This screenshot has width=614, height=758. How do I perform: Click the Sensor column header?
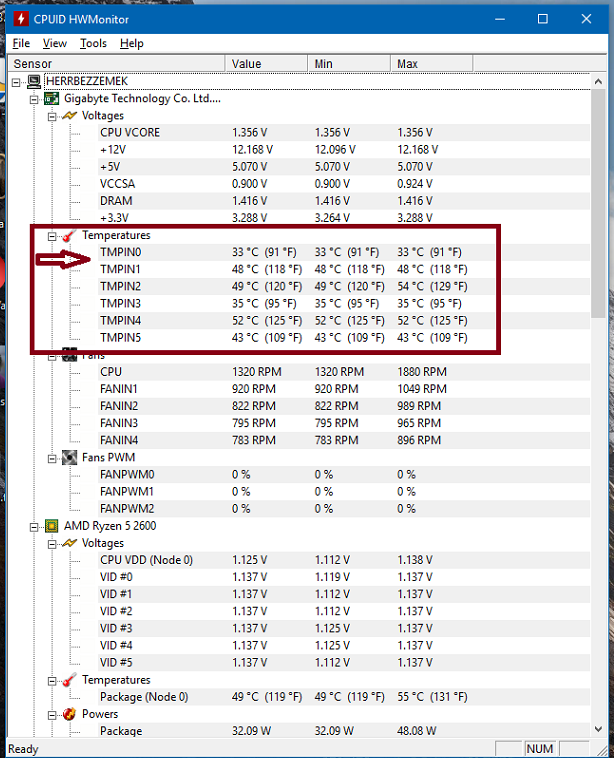pos(117,64)
